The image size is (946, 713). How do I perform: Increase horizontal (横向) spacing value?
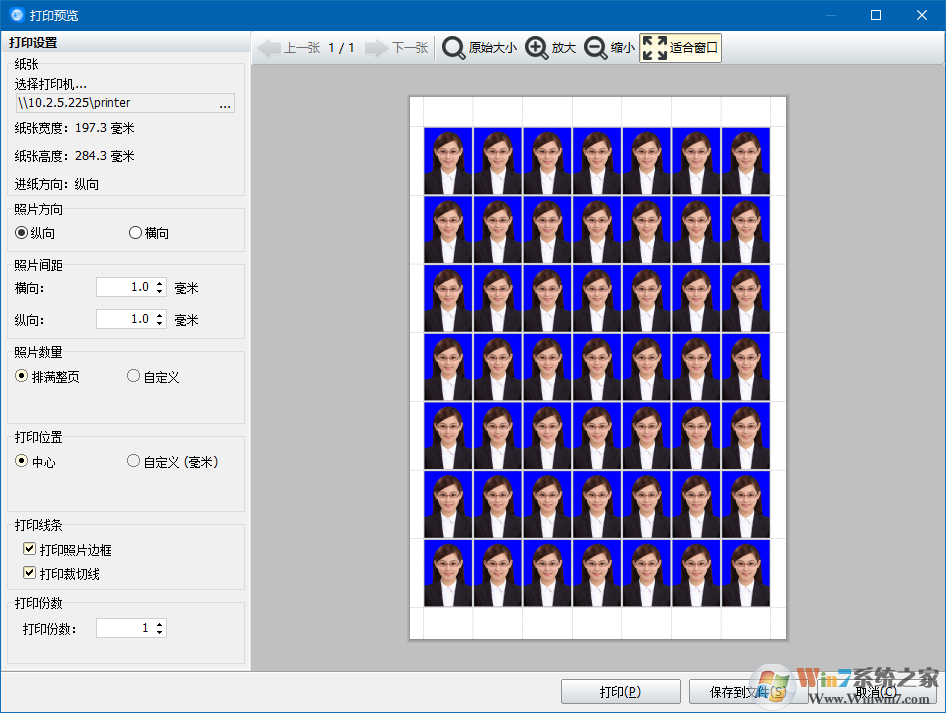159,283
